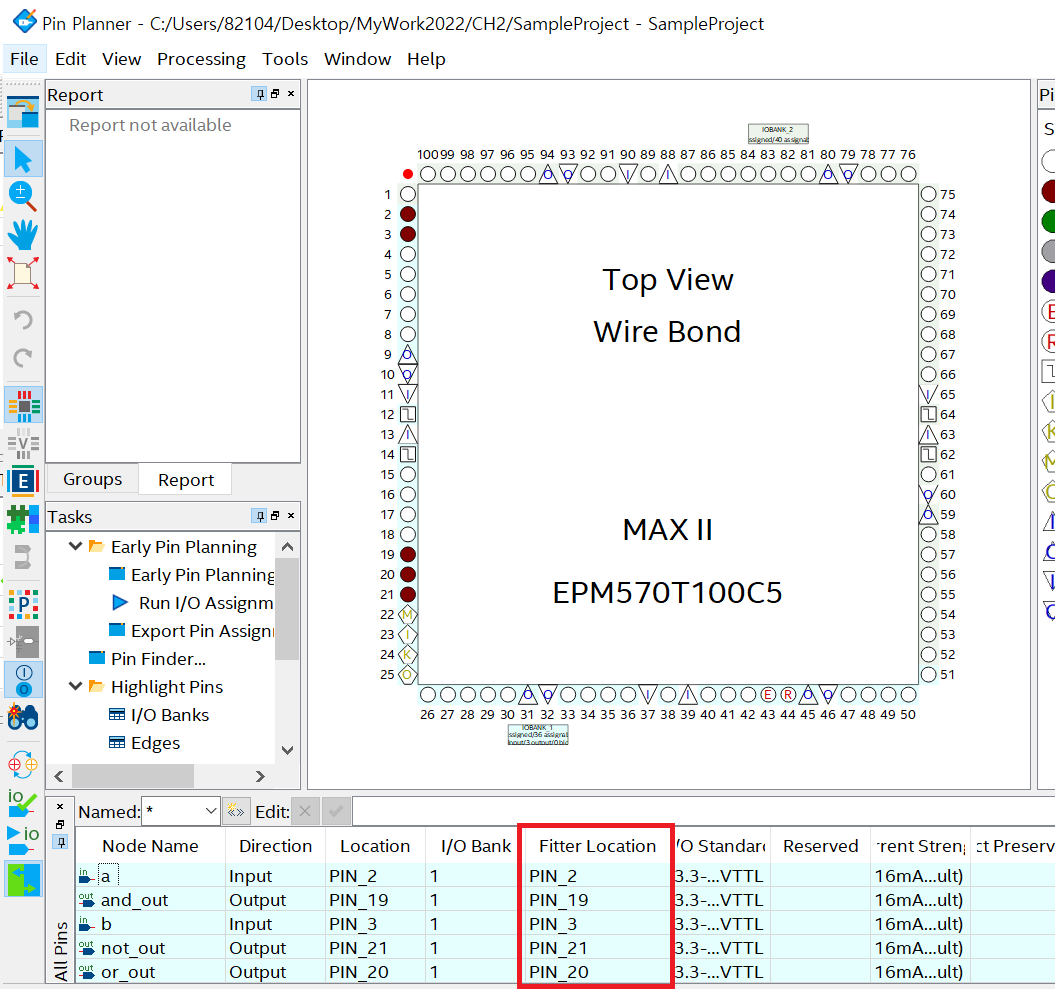Click the detach window icon atop the toolbar

click(x=24, y=112)
